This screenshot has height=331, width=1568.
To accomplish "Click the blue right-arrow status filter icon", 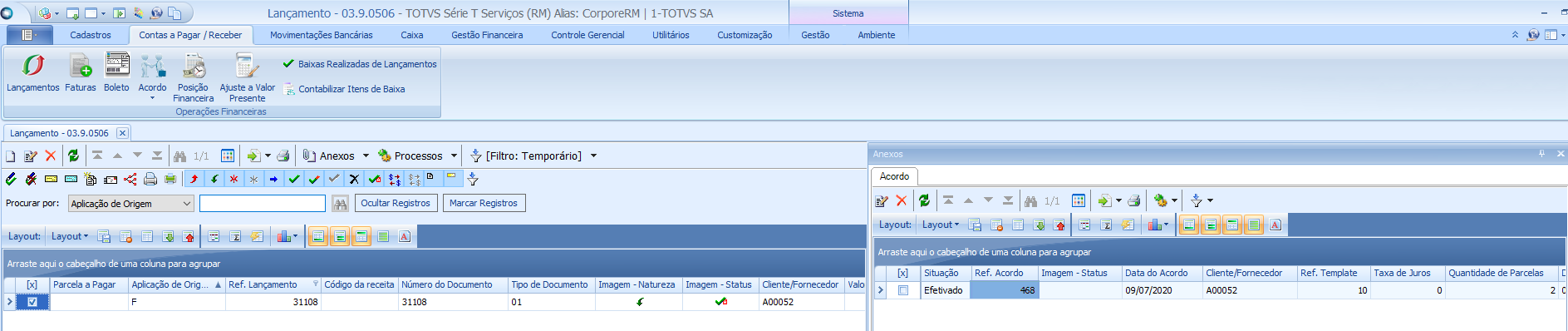I will click(274, 179).
